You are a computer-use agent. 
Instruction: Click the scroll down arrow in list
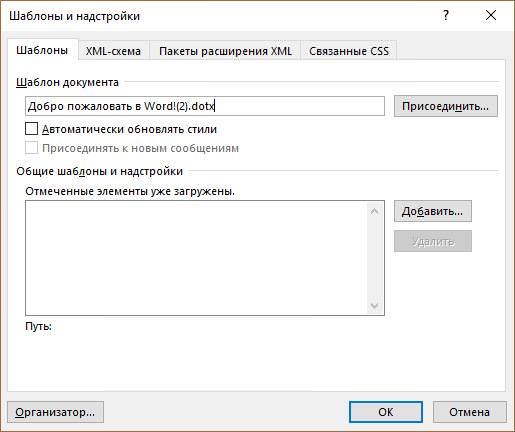(374, 305)
